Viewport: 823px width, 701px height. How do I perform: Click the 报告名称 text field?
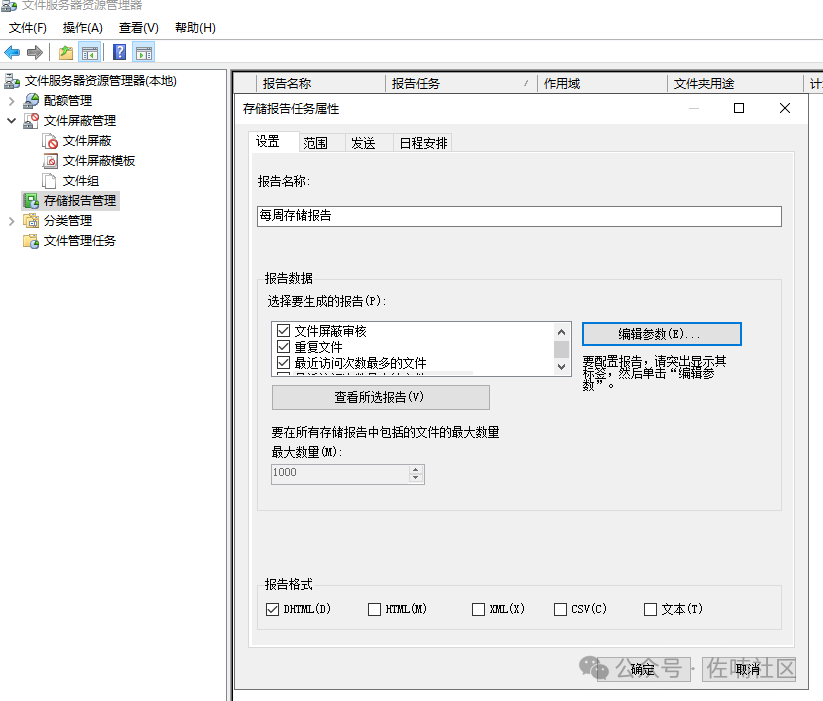[x=519, y=216]
